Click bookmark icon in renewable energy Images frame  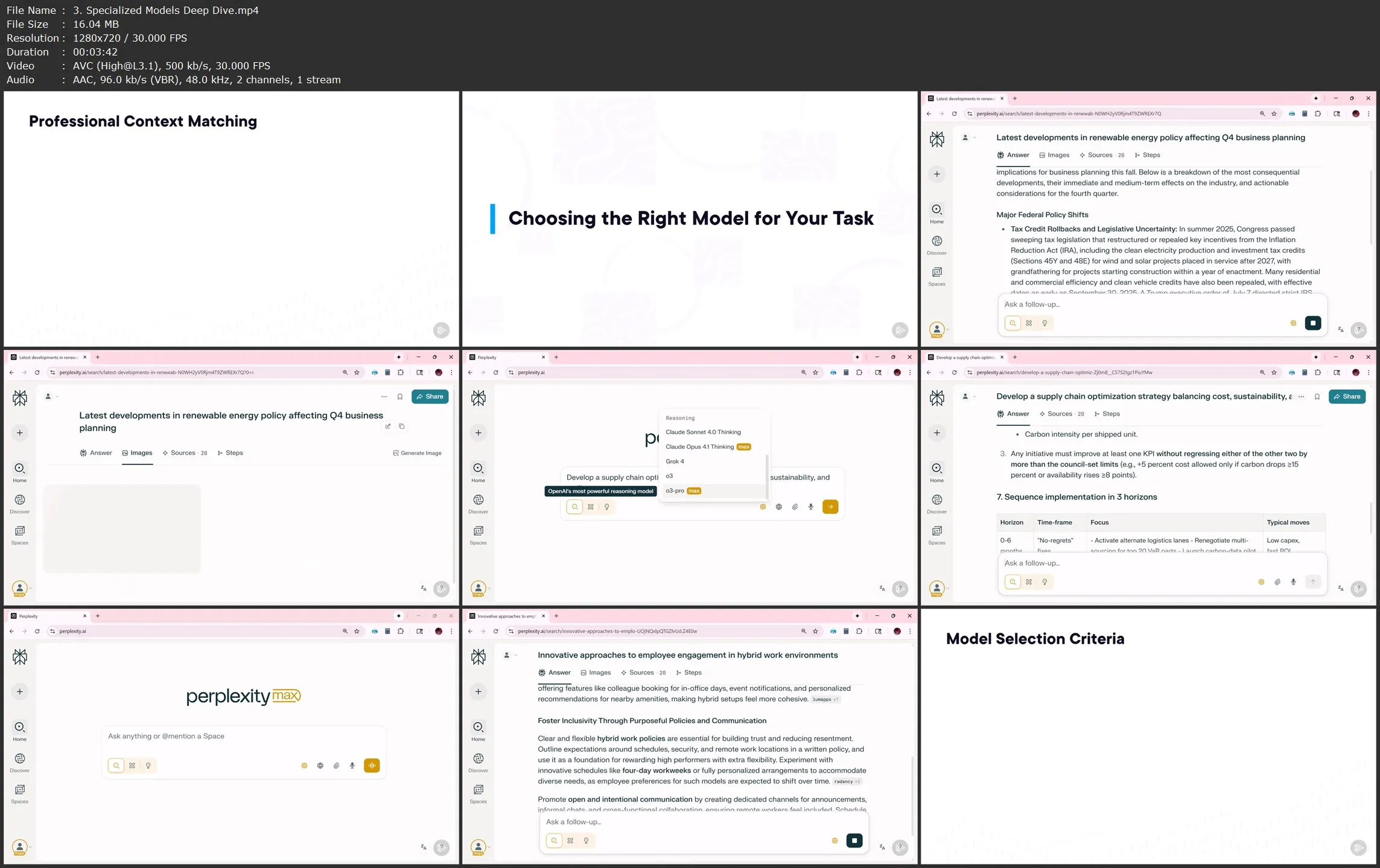400,397
